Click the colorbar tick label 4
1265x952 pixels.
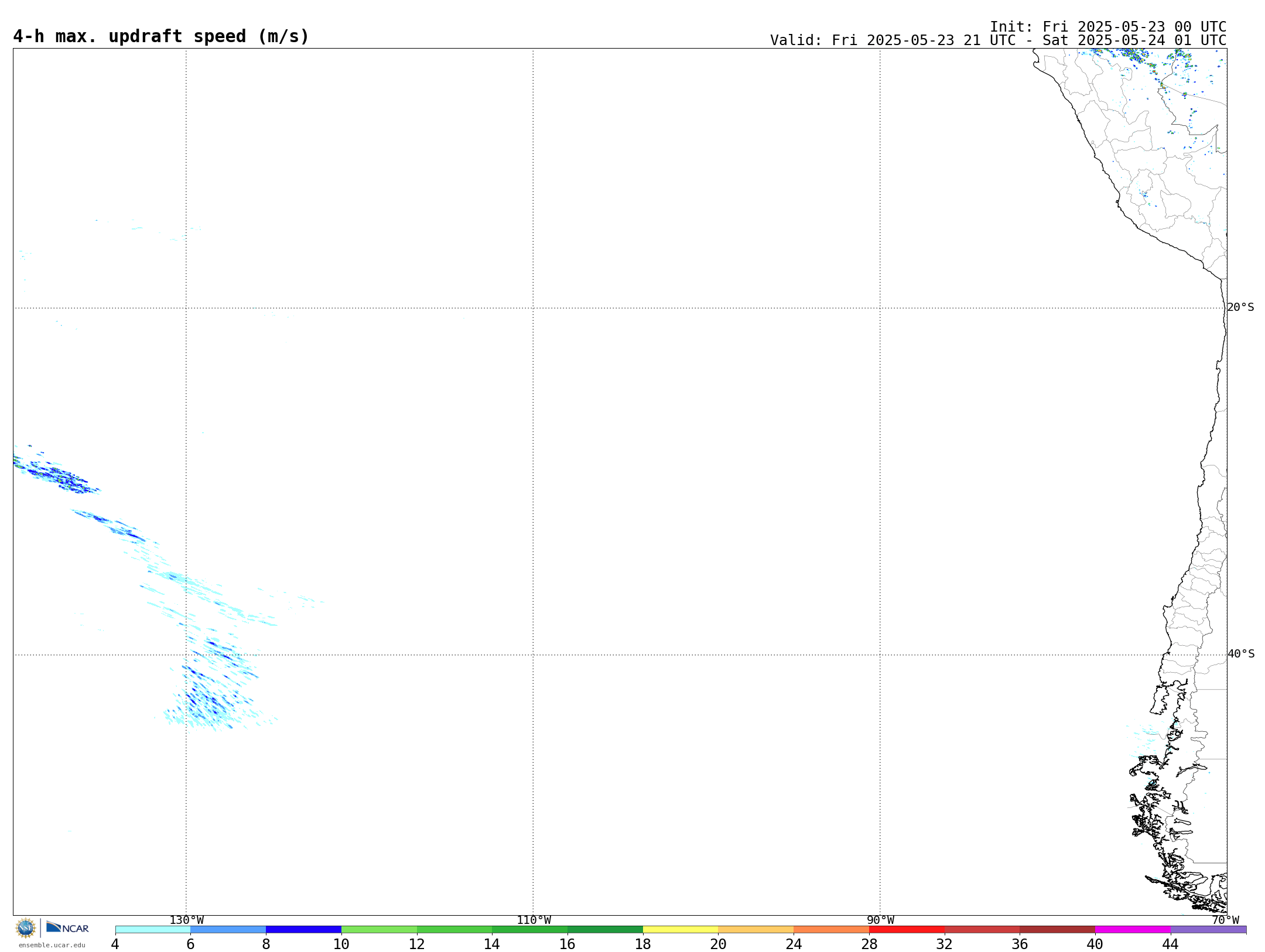(115, 944)
